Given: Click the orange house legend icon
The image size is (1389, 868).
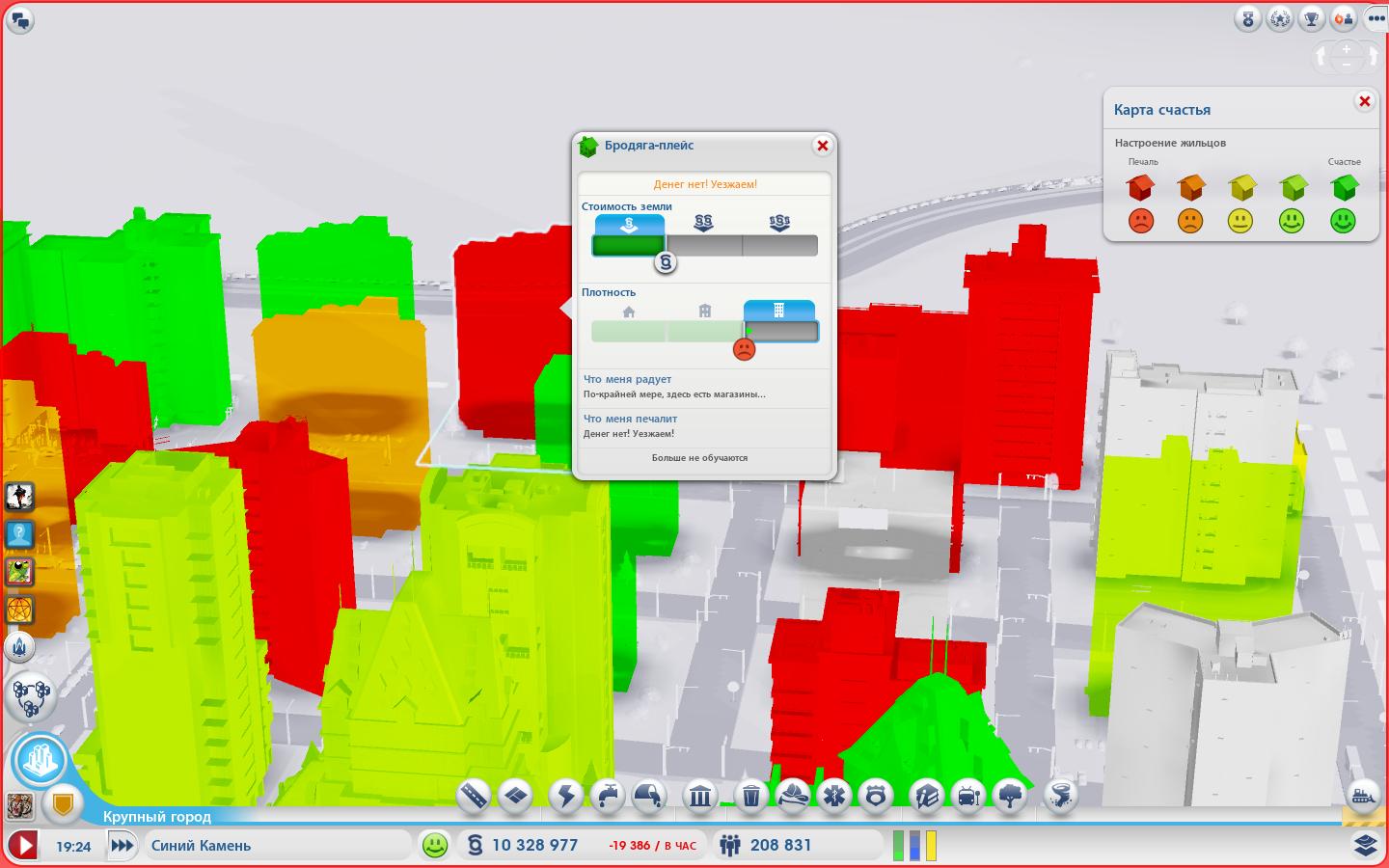Looking at the screenshot, I should click(1191, 187).
